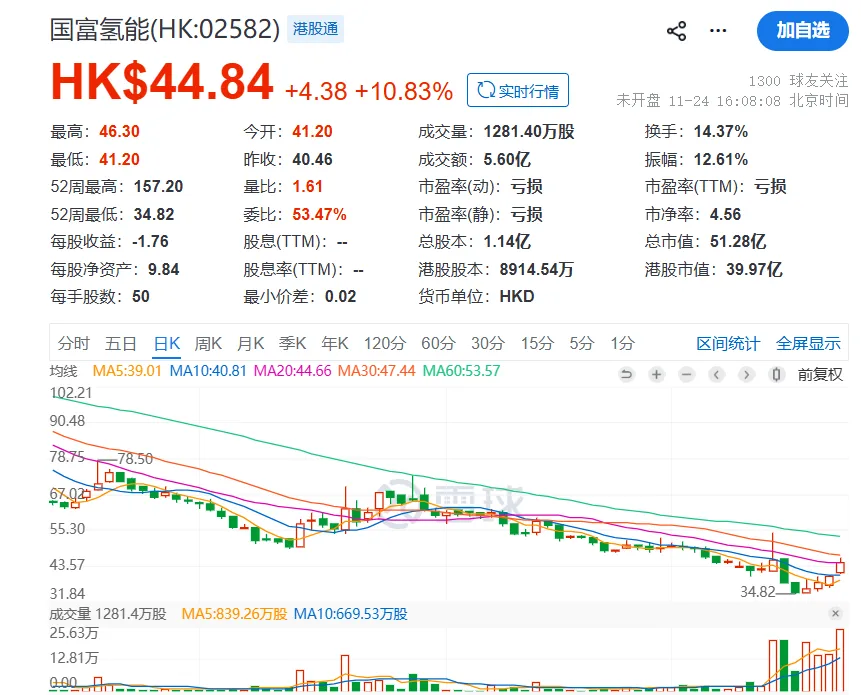
Task: Switch to 1分 interval tab
Action: [x=623, y=344]
